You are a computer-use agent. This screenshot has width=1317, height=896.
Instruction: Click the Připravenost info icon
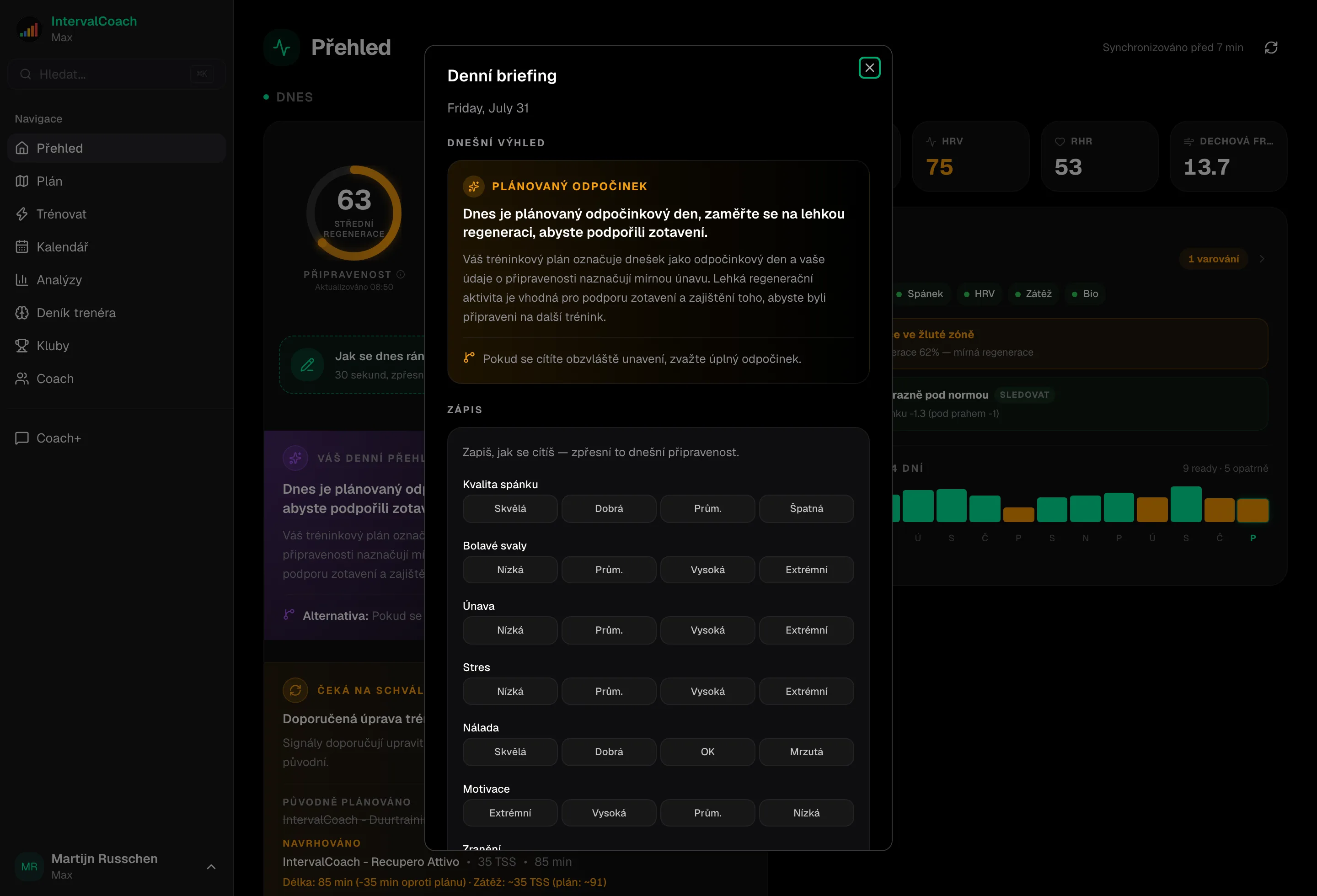[x=401, y=275]
